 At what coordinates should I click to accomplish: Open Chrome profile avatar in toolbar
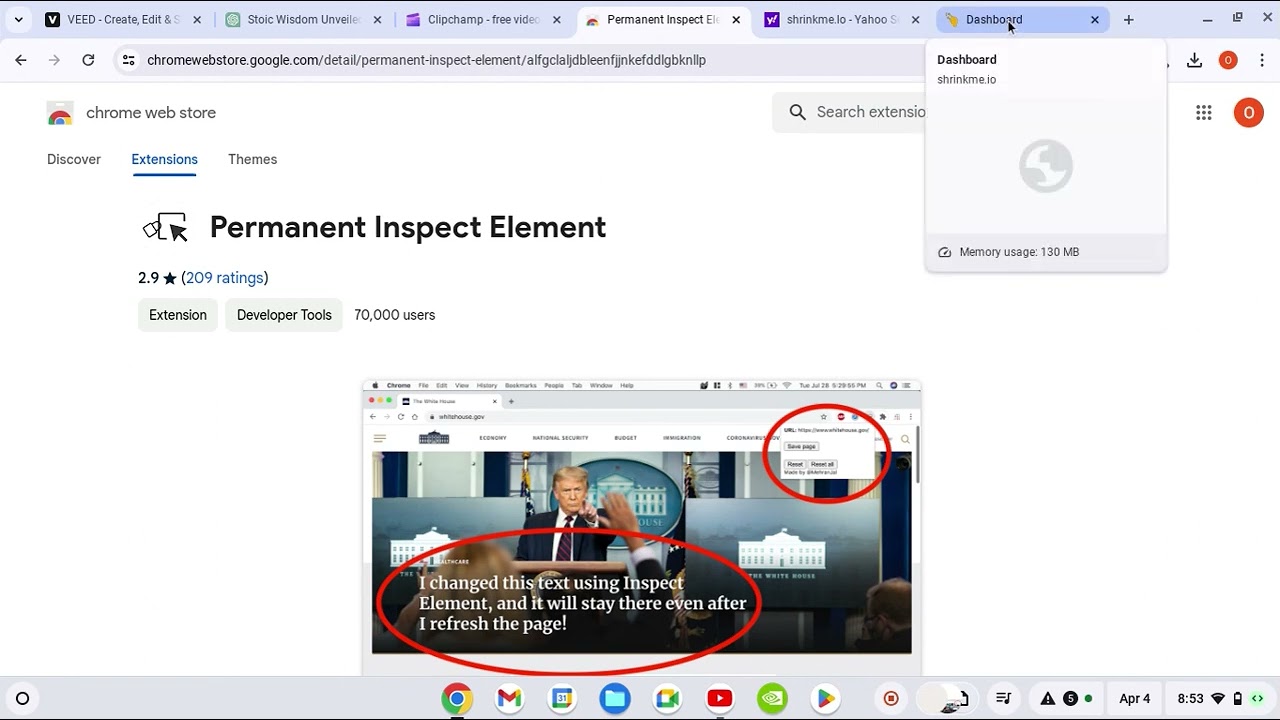point(1228,60)
